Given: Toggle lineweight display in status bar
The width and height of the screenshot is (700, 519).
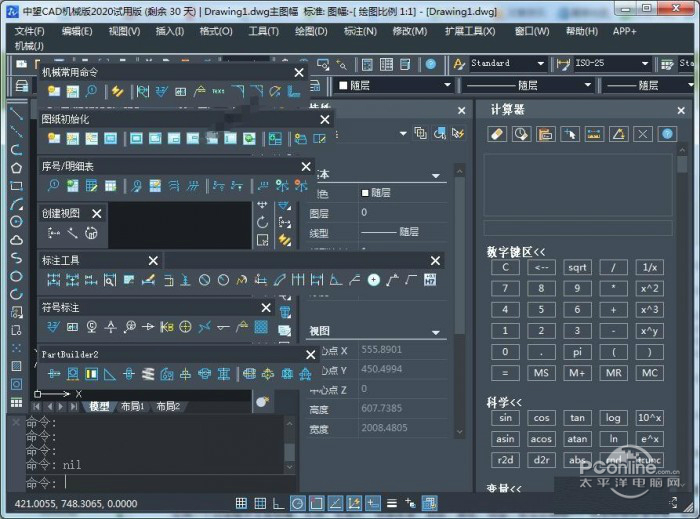Looking at the screenshot, I should 391,503.
